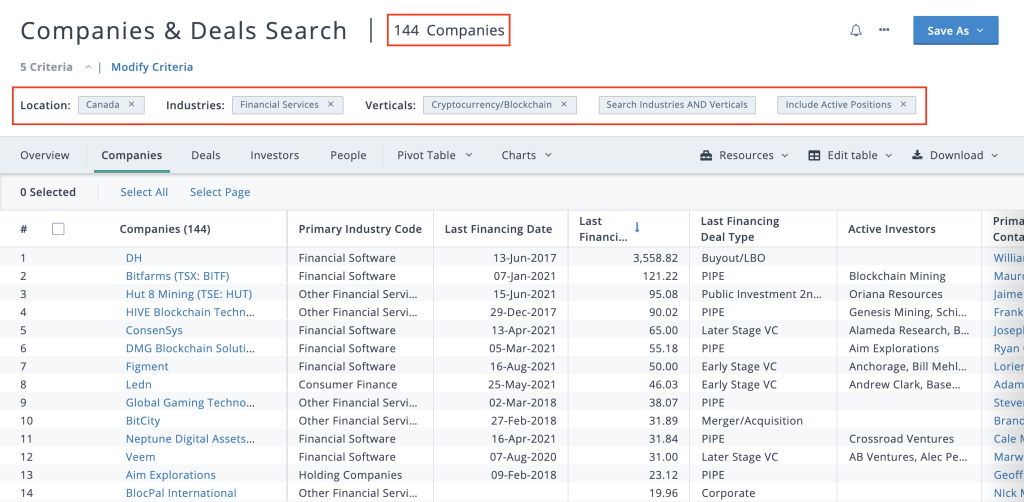
Task: Open the Veem company link
Action: point(140,457)
